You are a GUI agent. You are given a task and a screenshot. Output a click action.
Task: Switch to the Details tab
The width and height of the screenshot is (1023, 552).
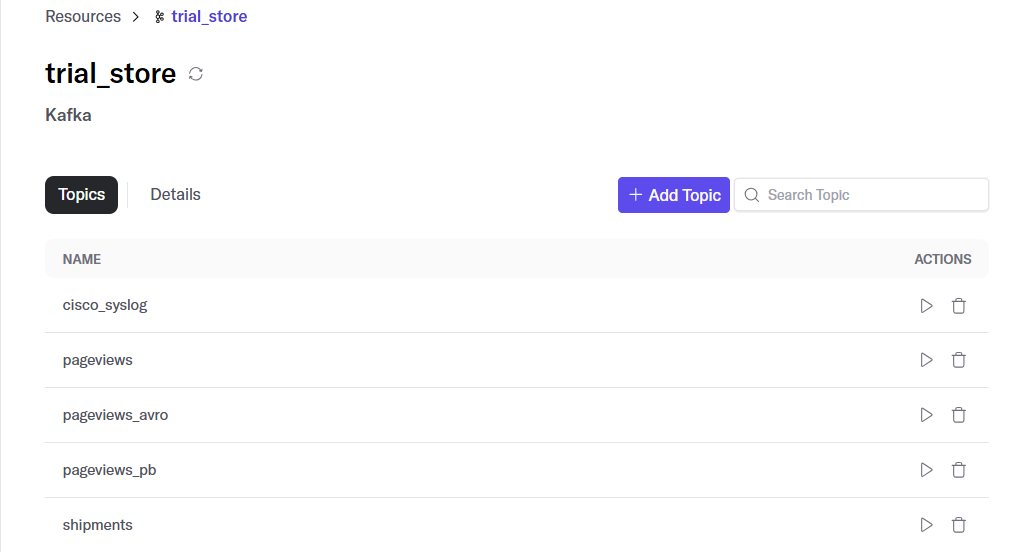[x=176, y=194]
